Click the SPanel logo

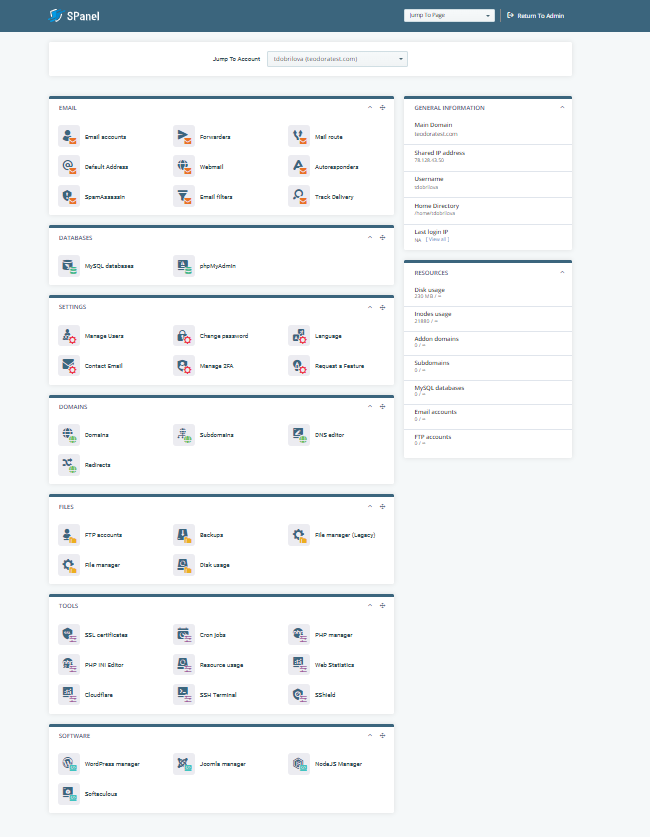click(x=74, y=15)
